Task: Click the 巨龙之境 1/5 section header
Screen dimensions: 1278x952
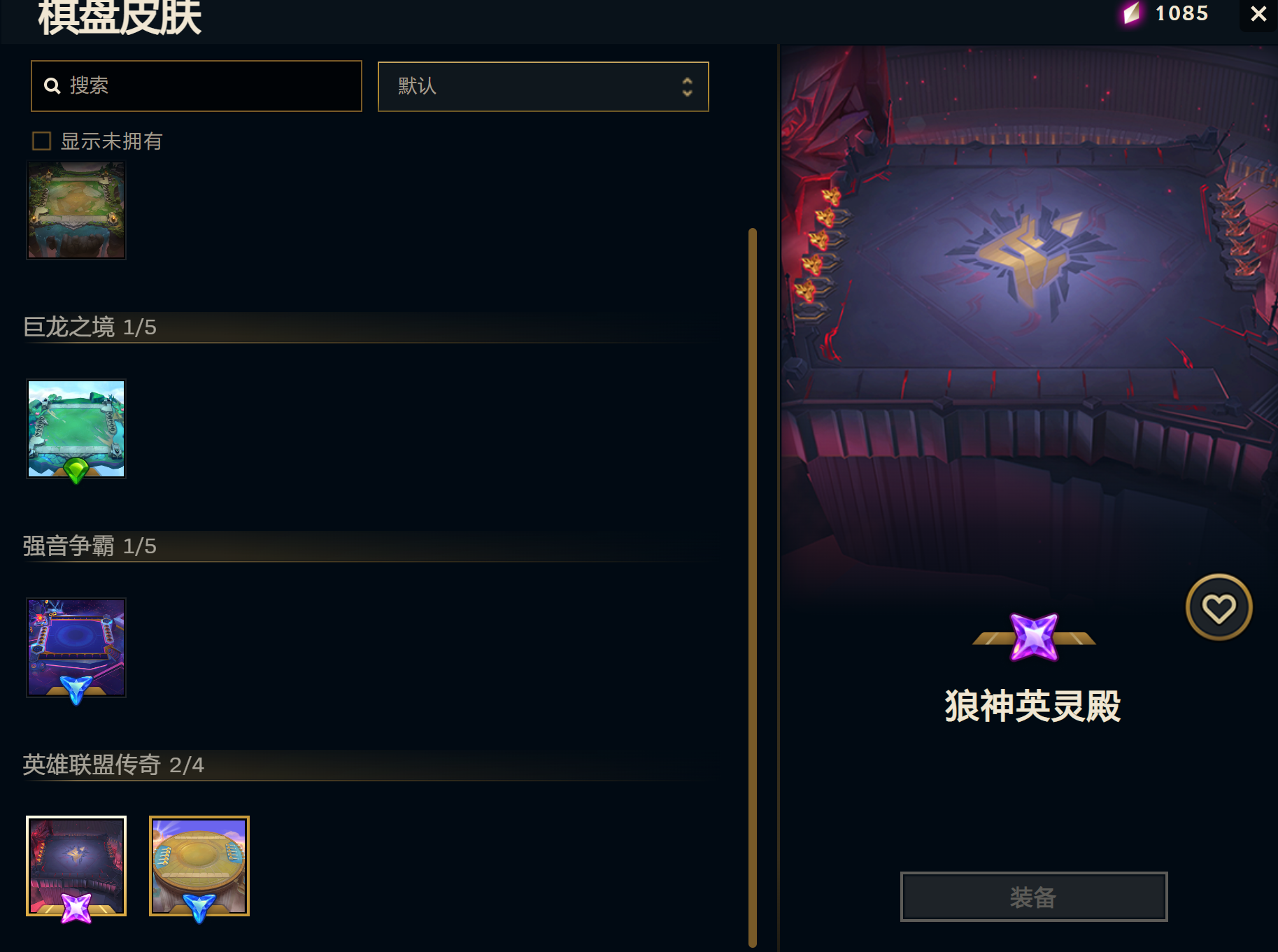Action: [x=90, y=327]
